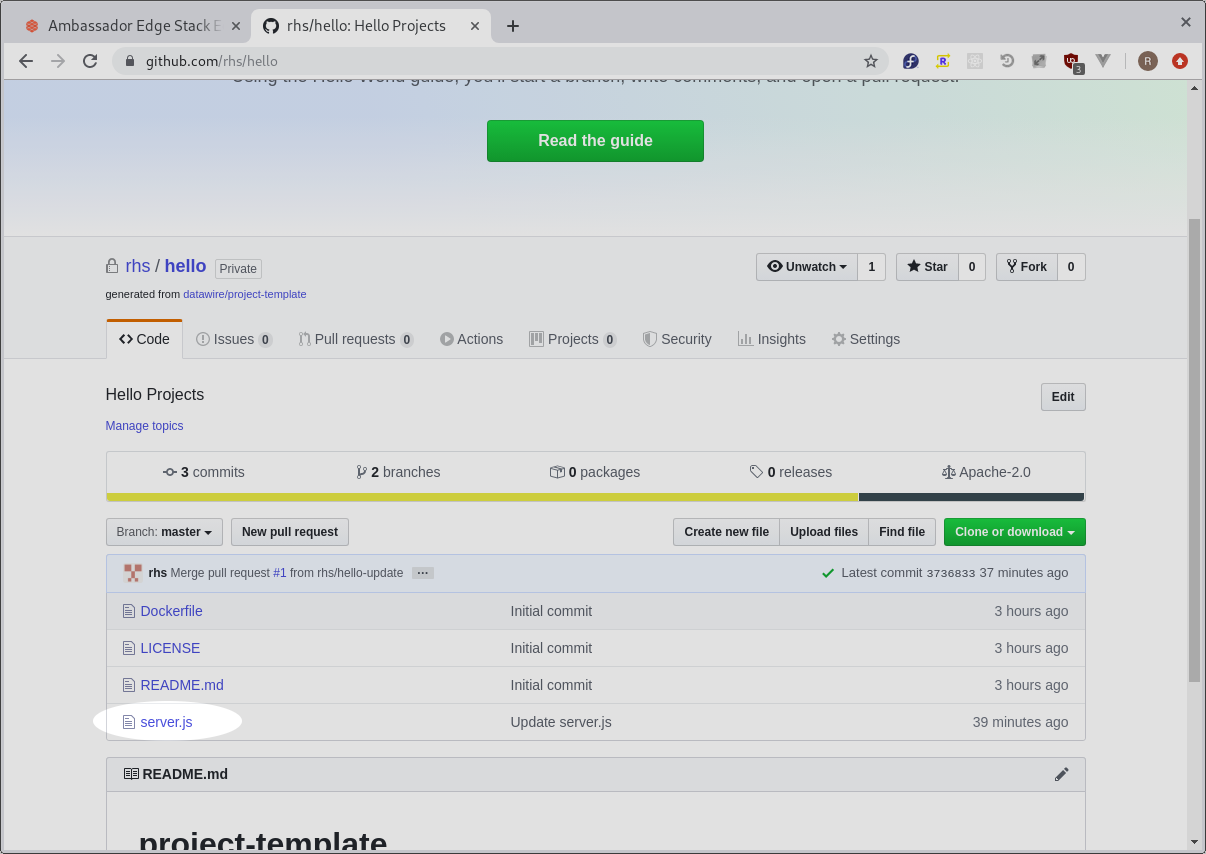Open the Security tab

(677, 339)
